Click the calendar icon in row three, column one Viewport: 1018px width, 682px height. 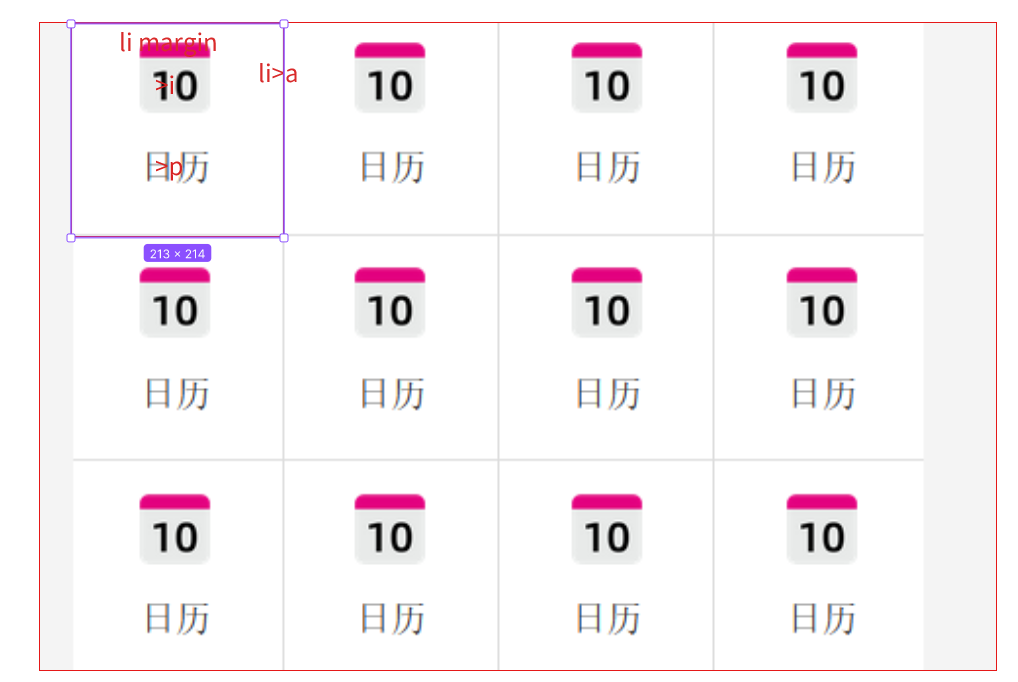click(x=175, y=529)
